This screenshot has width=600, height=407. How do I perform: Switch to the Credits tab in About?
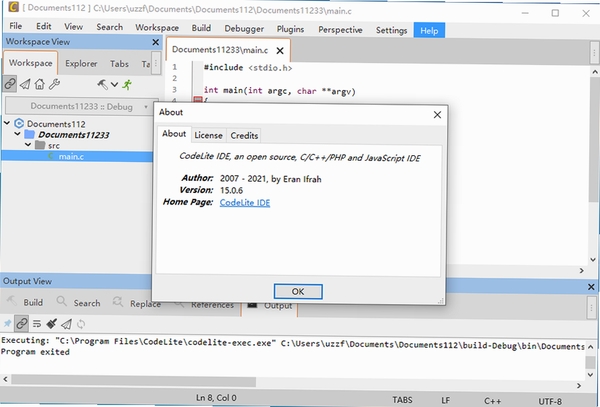244,136
